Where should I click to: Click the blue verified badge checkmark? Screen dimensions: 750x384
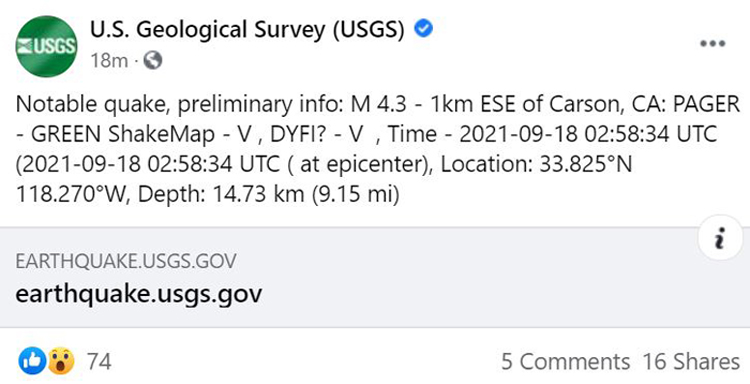423,29
